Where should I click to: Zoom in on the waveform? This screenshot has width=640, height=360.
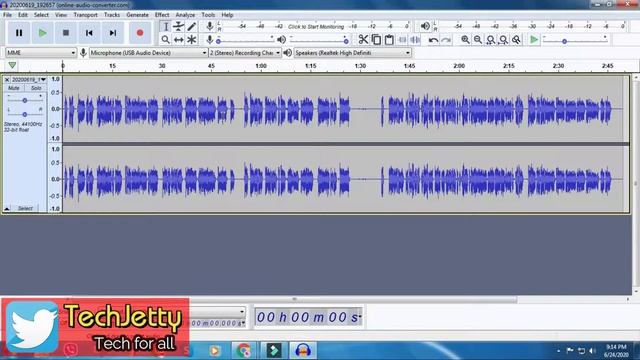pyautogui.click(x=465, y=40)
